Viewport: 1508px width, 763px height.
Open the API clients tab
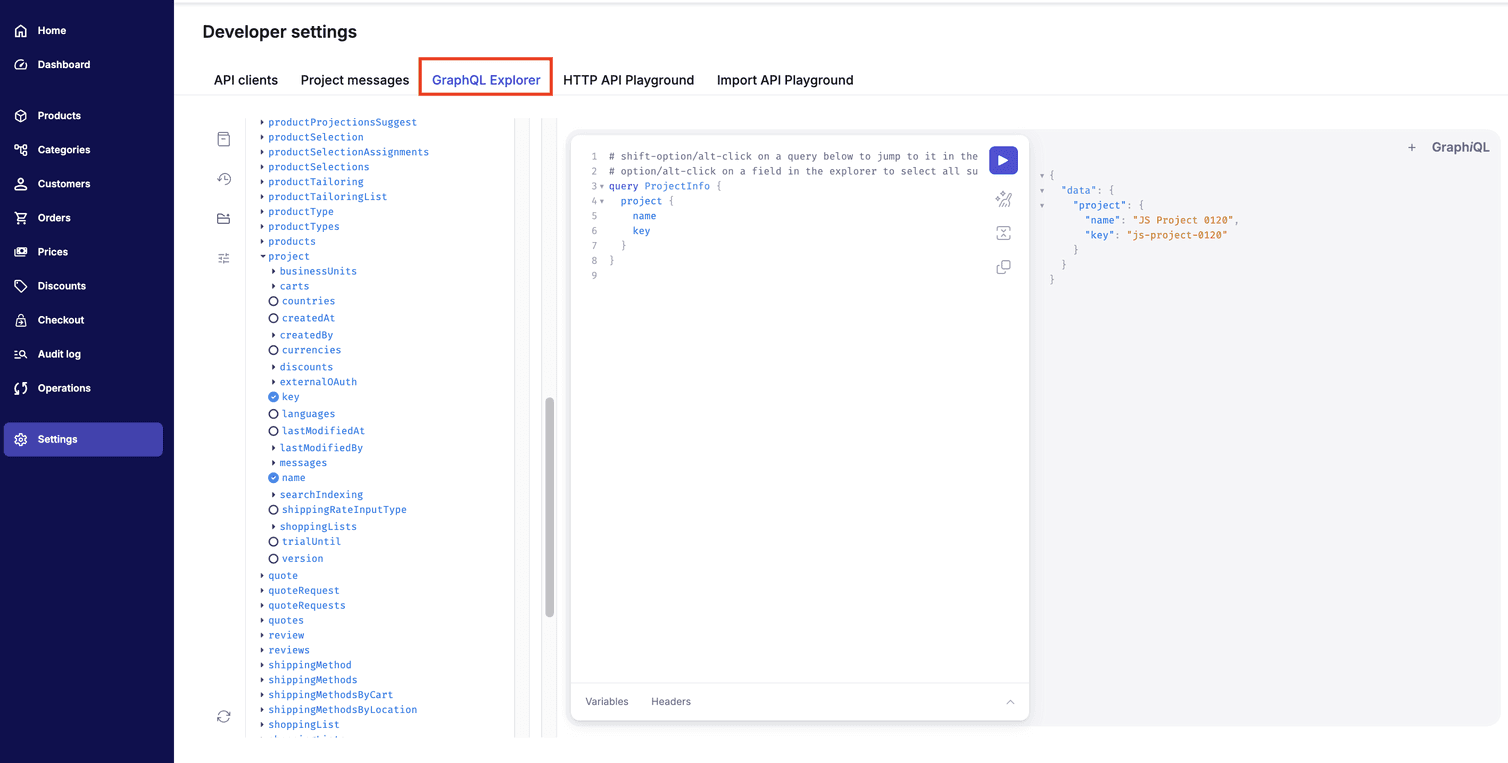(x=246, y=80)
